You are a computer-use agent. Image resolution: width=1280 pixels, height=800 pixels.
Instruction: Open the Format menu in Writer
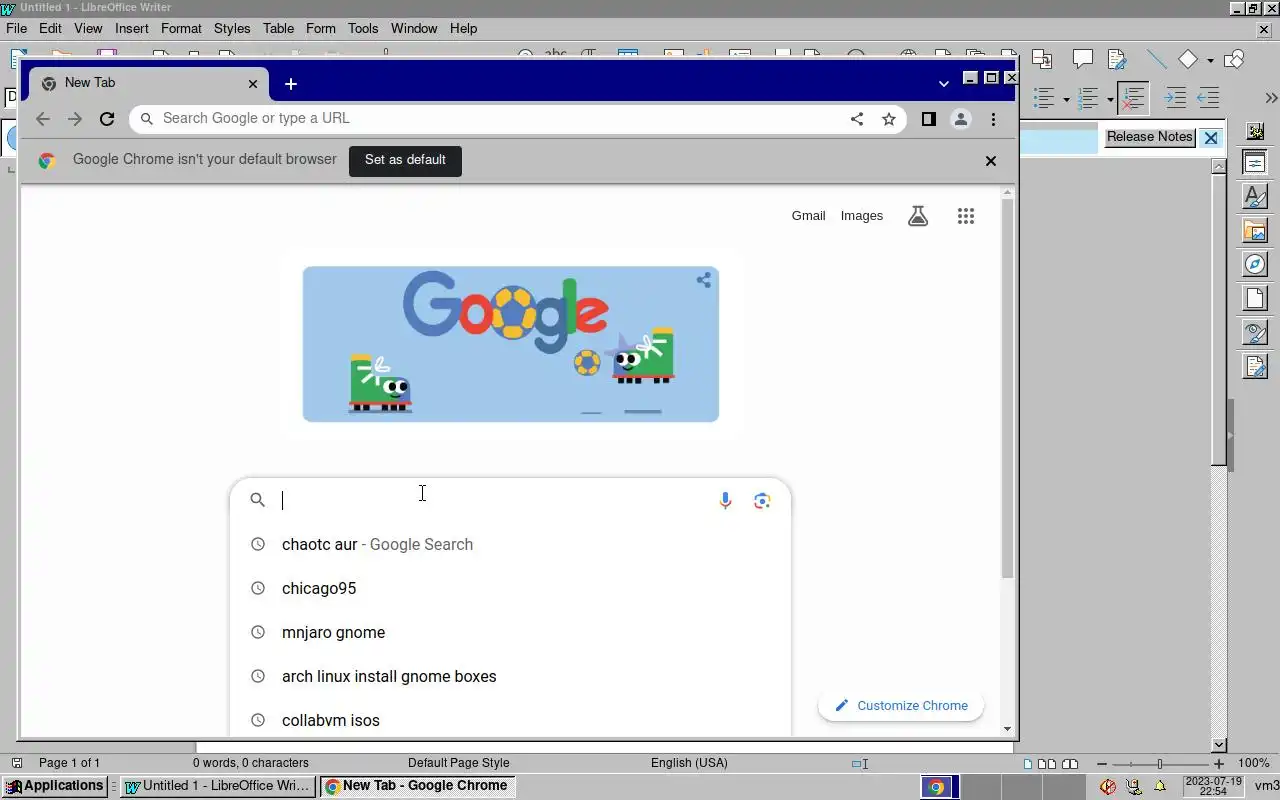click(x=181, y=29)
